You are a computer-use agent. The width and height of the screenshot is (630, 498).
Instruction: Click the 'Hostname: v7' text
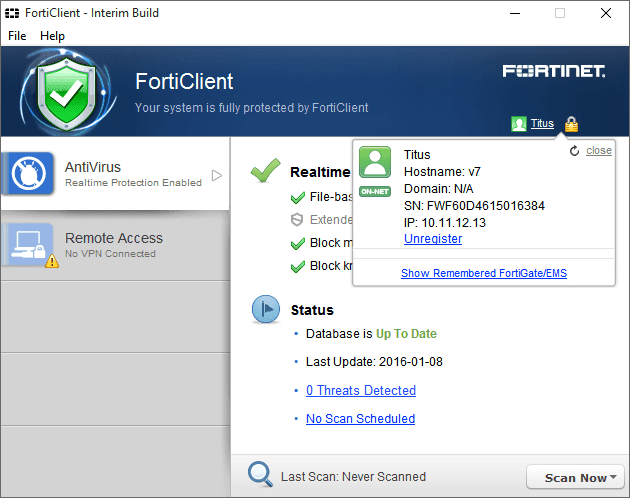[442, 172]
